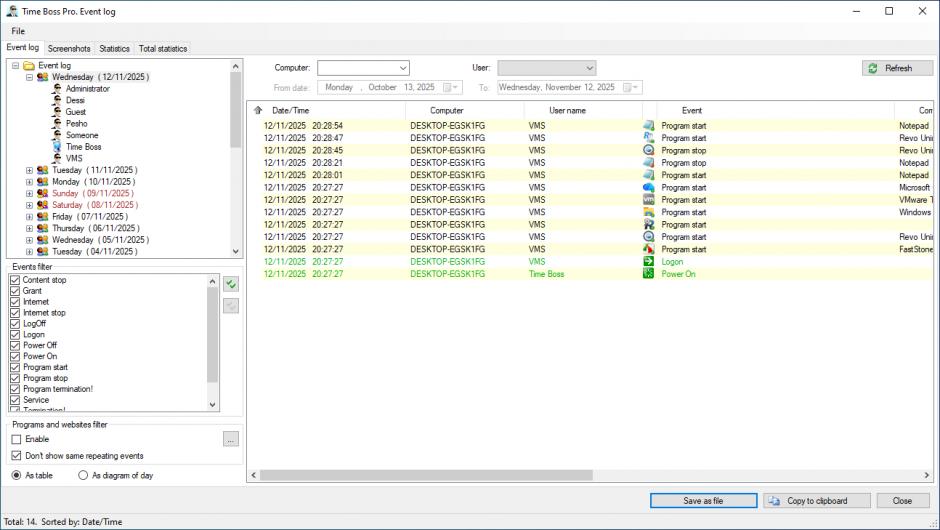This screenshot has width=940, height=530.
Task: Click the Time Boss icon in the tree
Action: pyautogui.click(x=56, y=147)
